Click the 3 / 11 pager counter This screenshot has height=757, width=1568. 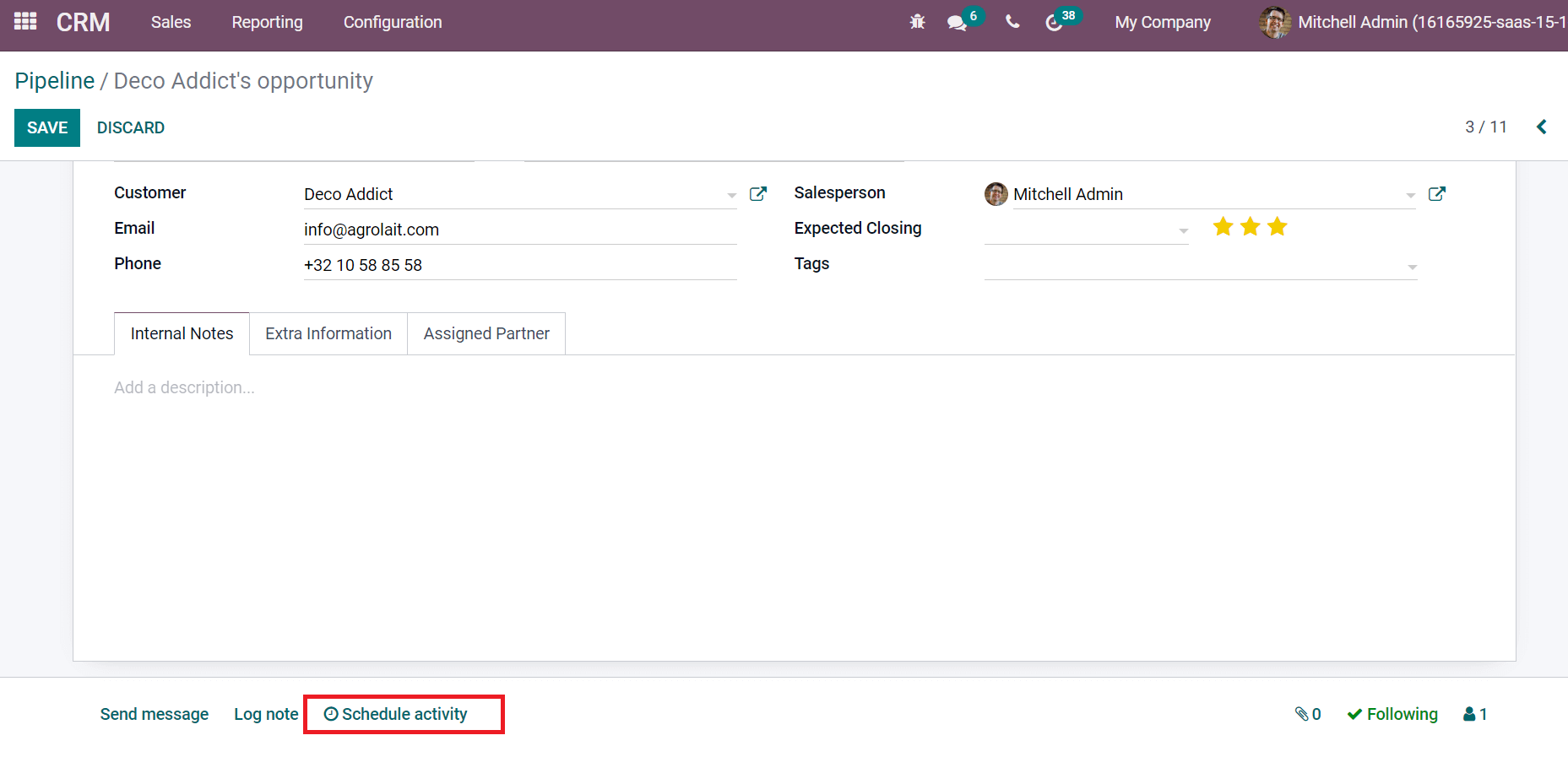point(1486,127)
